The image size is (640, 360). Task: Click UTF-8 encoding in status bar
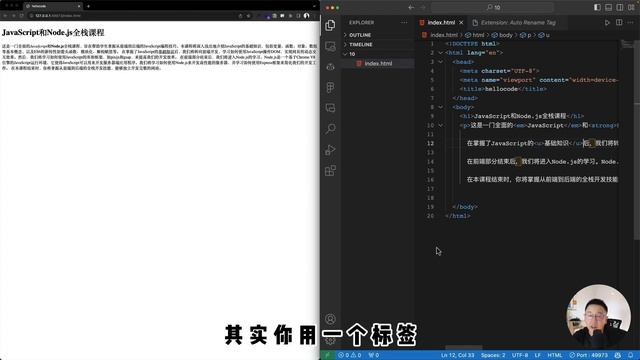(x=520, y=355)
